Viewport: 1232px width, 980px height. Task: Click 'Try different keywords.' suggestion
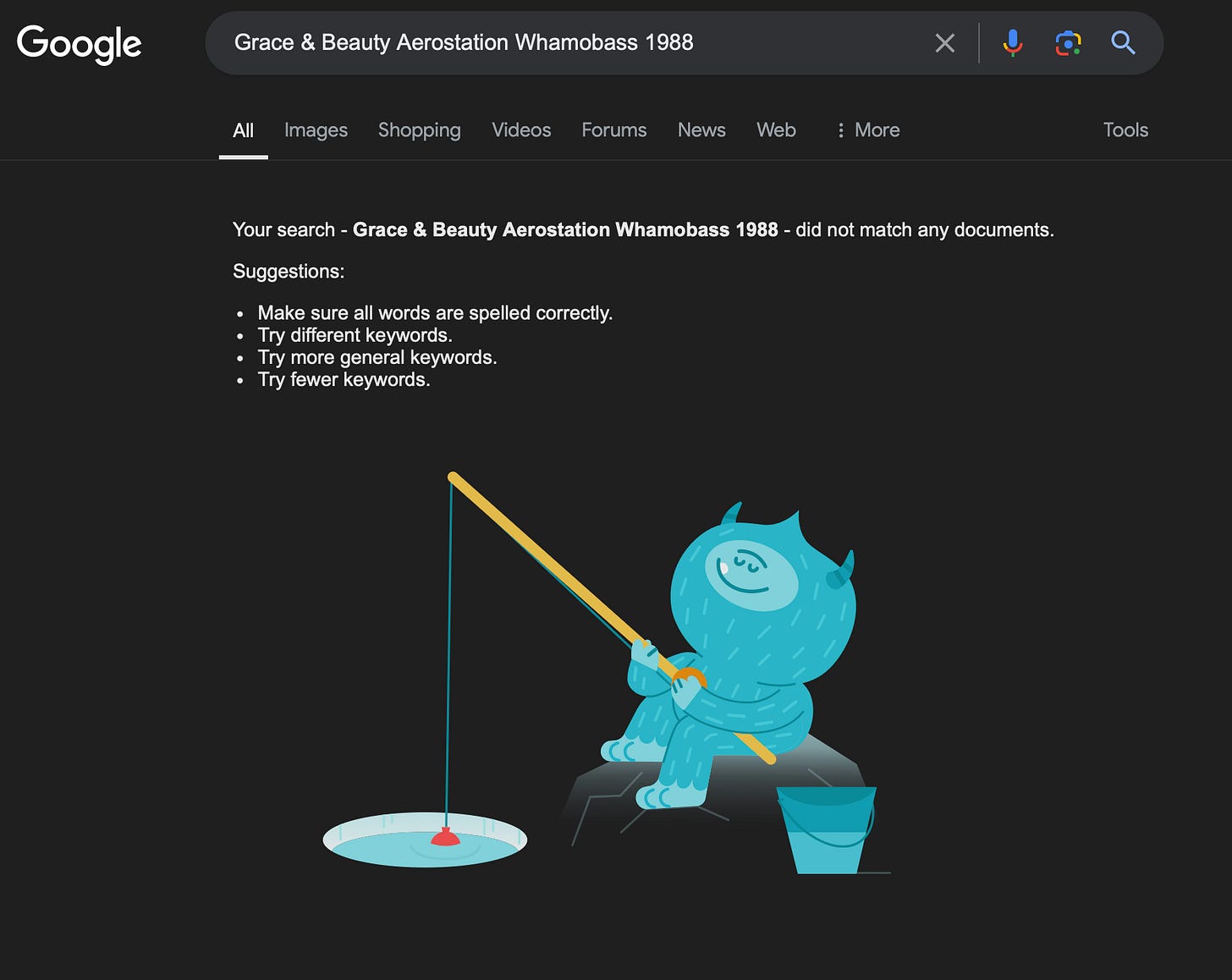[x=355, y=335]
